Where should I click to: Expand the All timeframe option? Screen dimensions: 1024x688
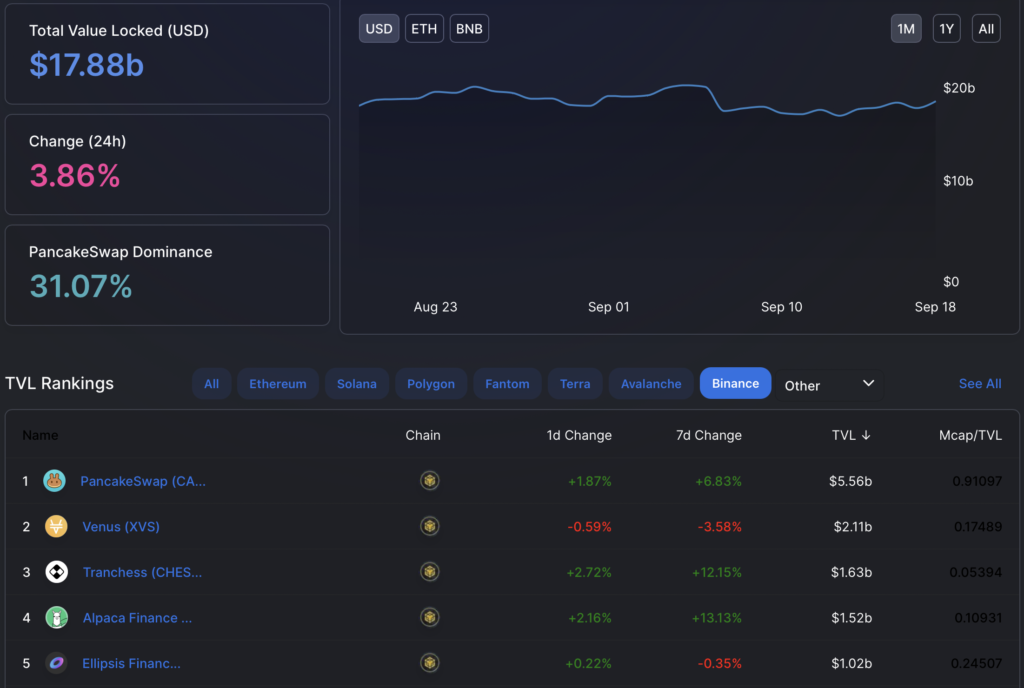click(x=986, y=28)
